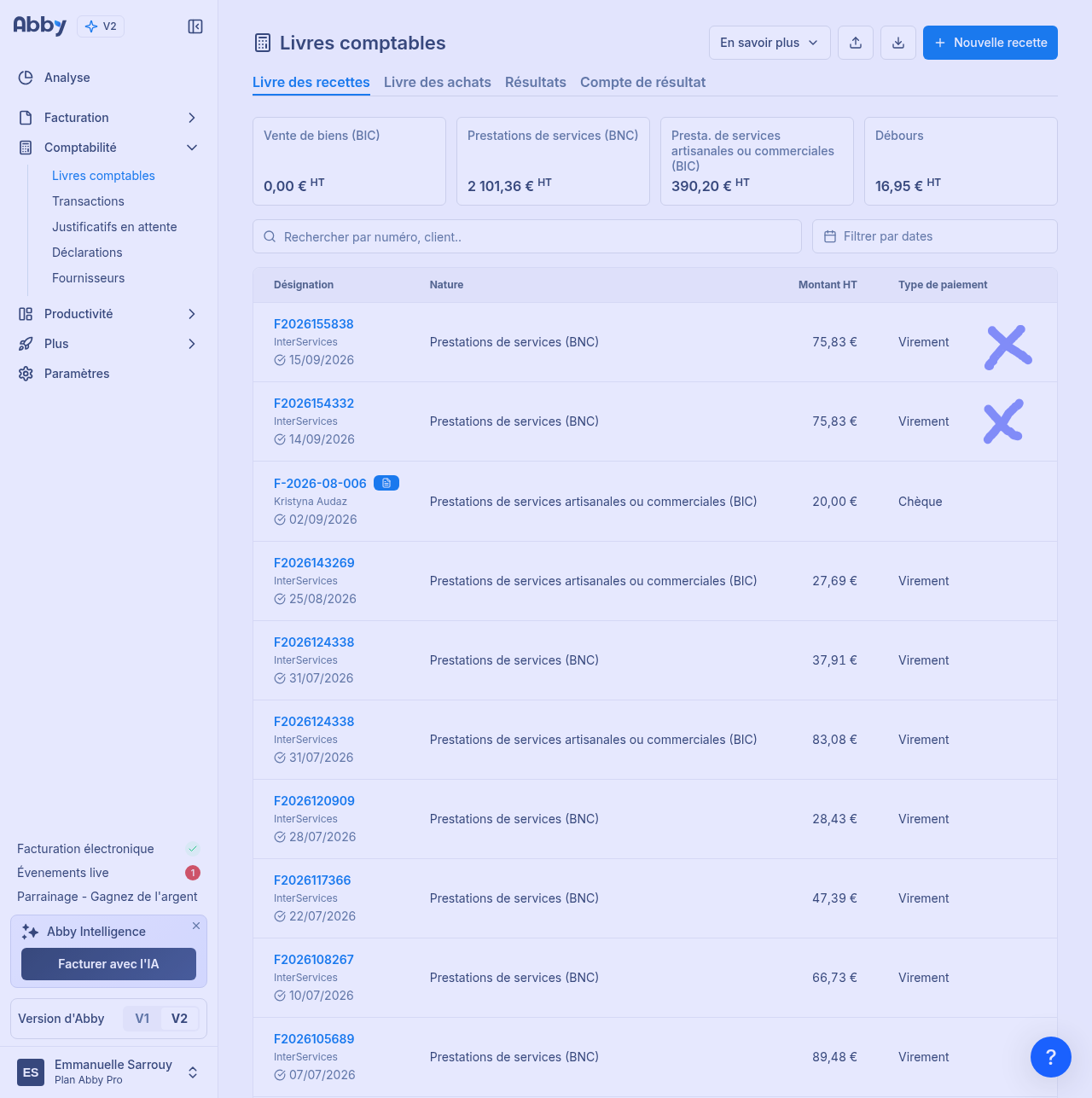Screen dimensions: 1092x1098
Task: Collapse the sidebar panel icon
Action: tap(195, 26)
